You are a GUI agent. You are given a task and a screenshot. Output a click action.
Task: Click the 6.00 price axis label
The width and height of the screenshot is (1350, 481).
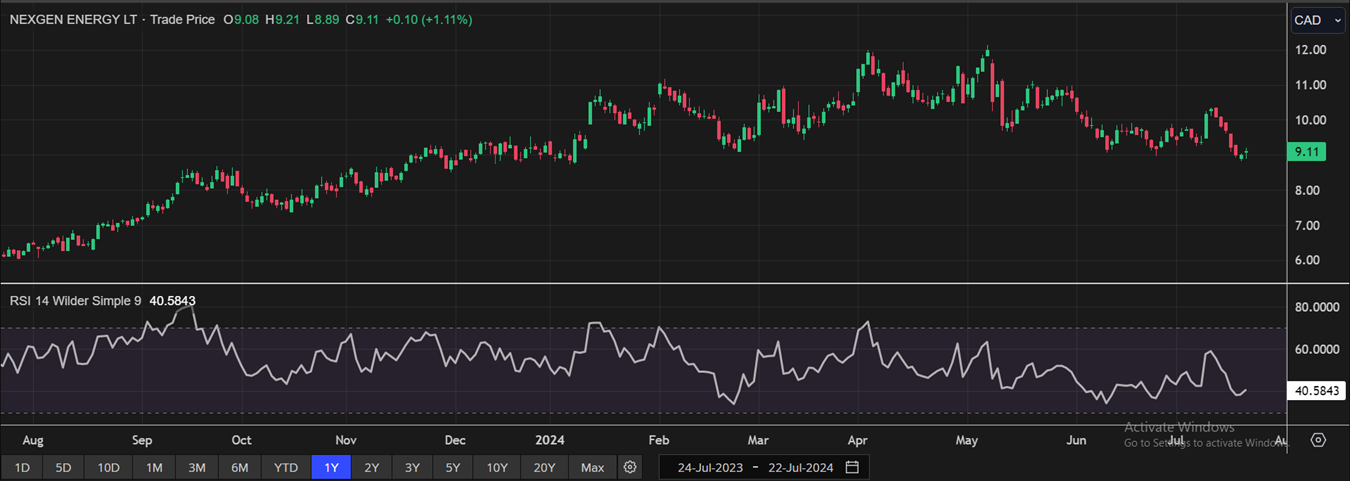(x=1310, y=260)
